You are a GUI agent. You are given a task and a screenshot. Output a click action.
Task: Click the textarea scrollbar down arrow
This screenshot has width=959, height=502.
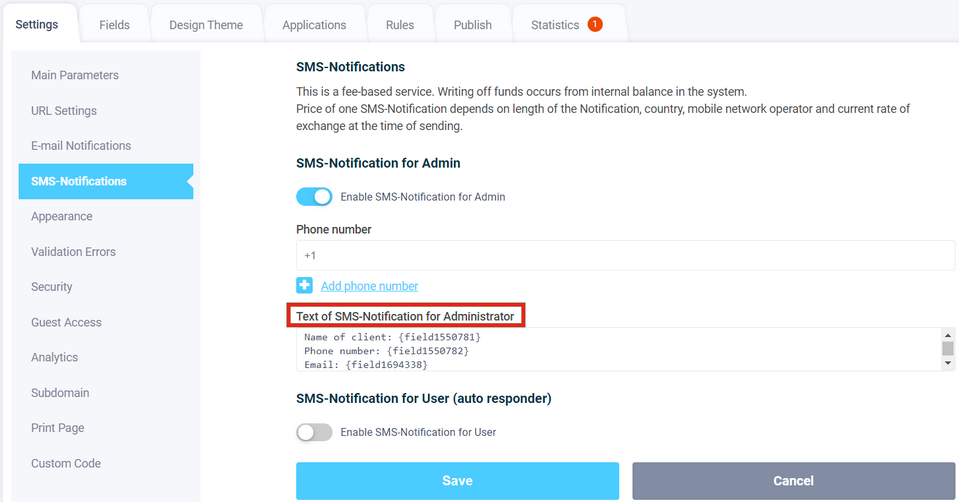tap(948, 363)
